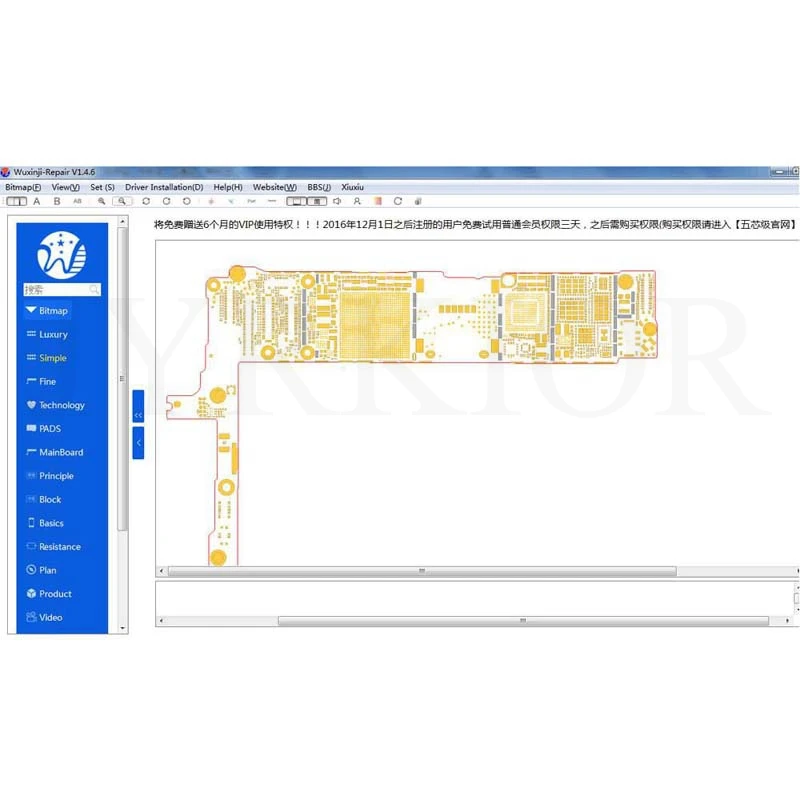Click the large CPU chip pad grid
Image resolution: width=800 pixels, height=800 pixels.
376,324
